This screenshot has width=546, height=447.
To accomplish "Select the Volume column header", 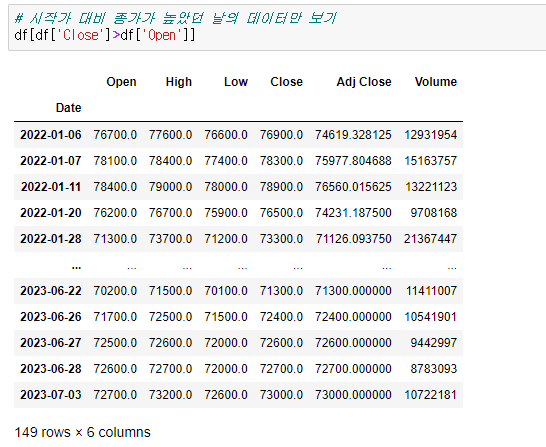I will 436,82.
